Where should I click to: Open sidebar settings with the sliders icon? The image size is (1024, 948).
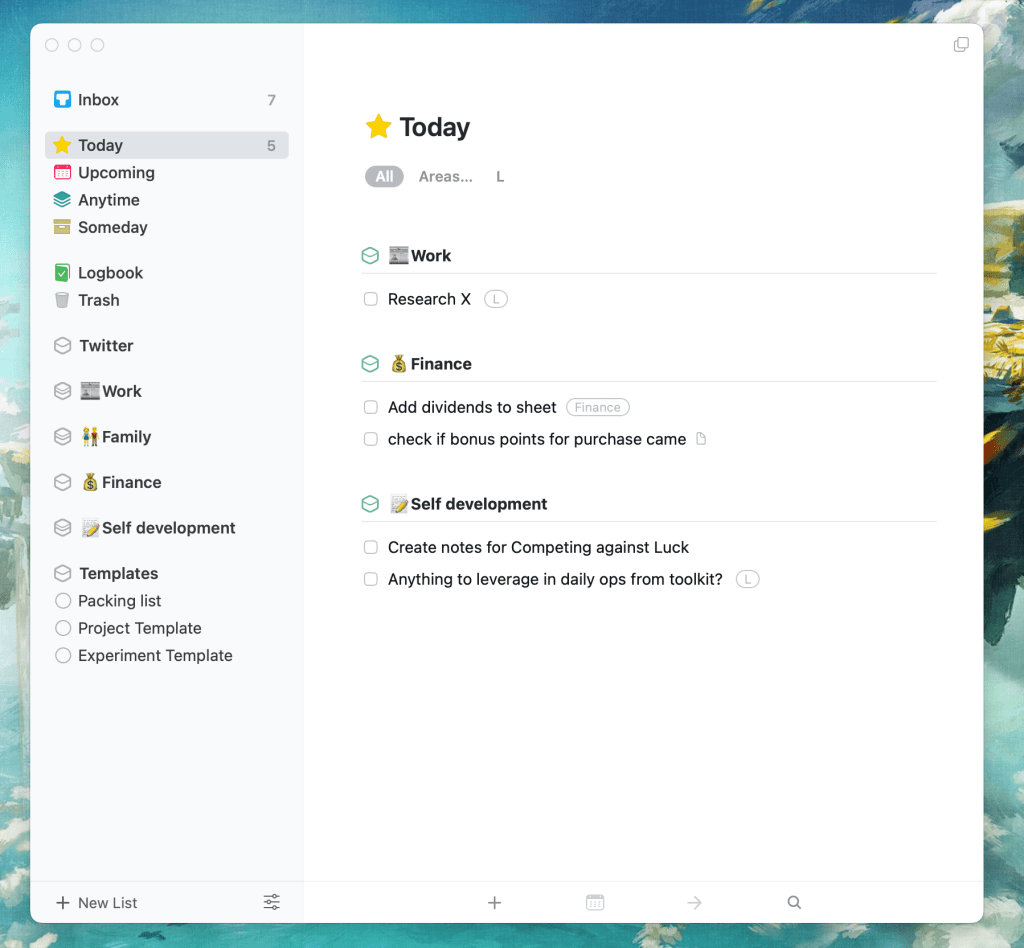click(271, 902)
